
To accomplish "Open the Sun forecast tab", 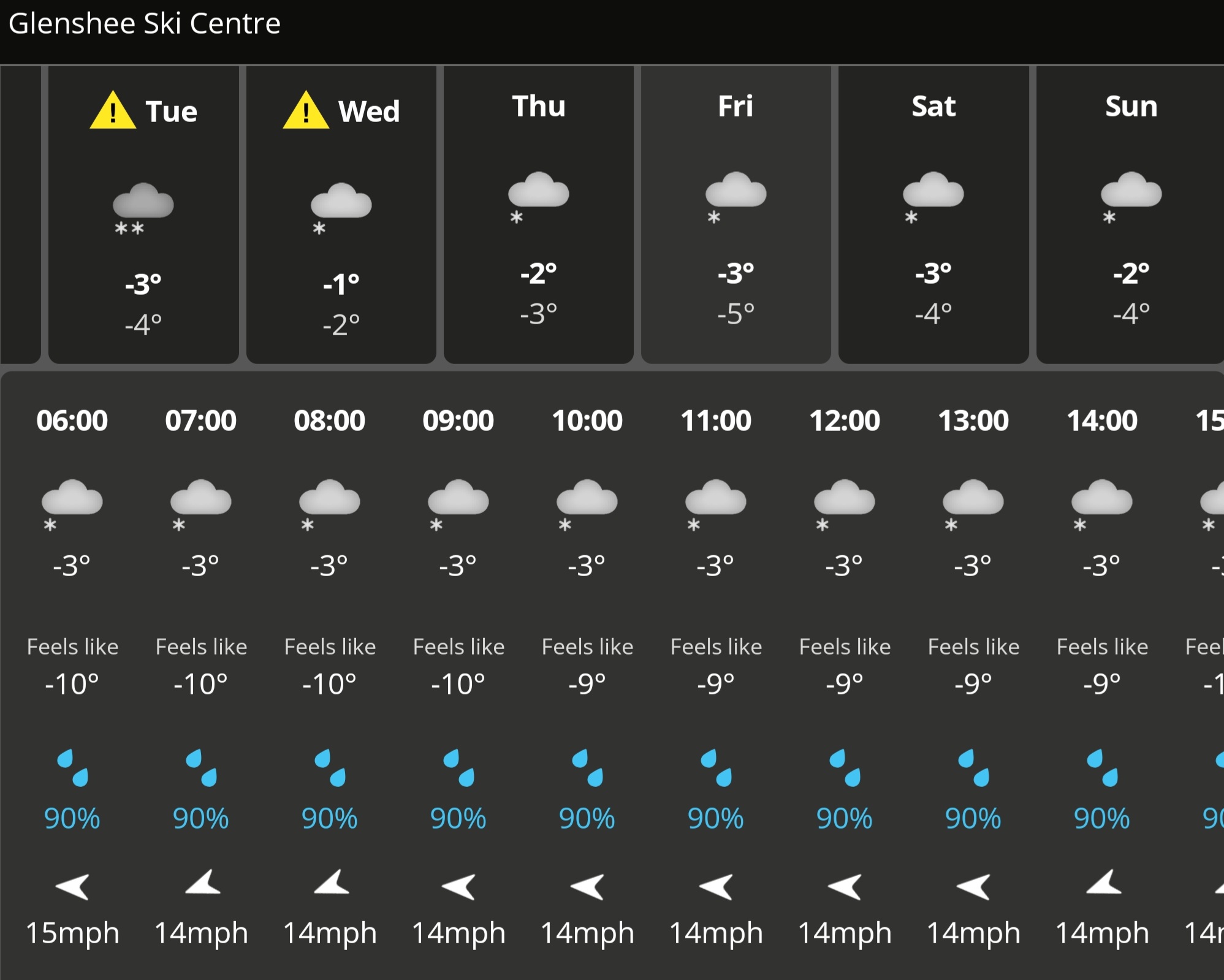I will pyautogui.click(x=1130, y=215).
